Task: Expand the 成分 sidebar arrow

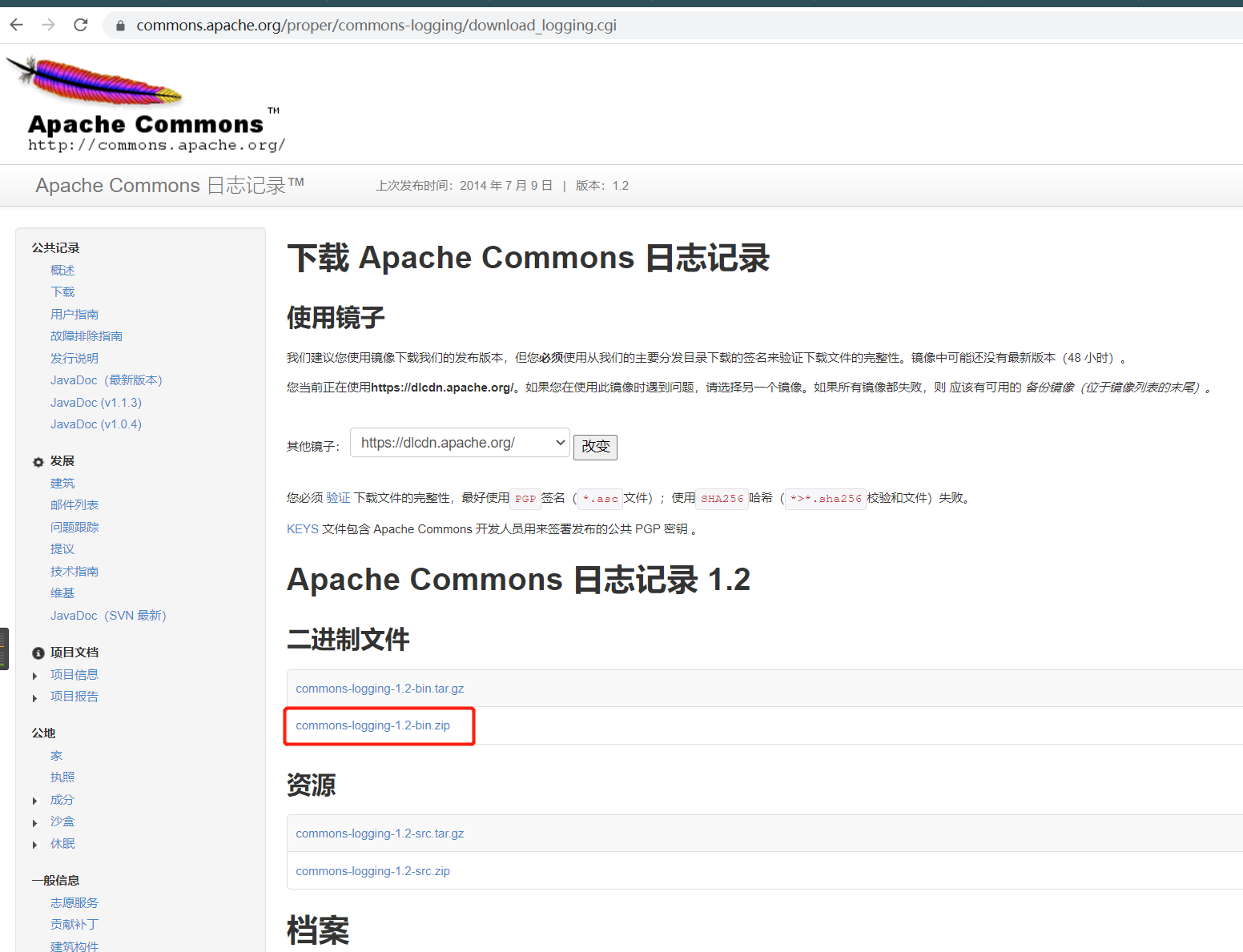Action: click(35, 801)
